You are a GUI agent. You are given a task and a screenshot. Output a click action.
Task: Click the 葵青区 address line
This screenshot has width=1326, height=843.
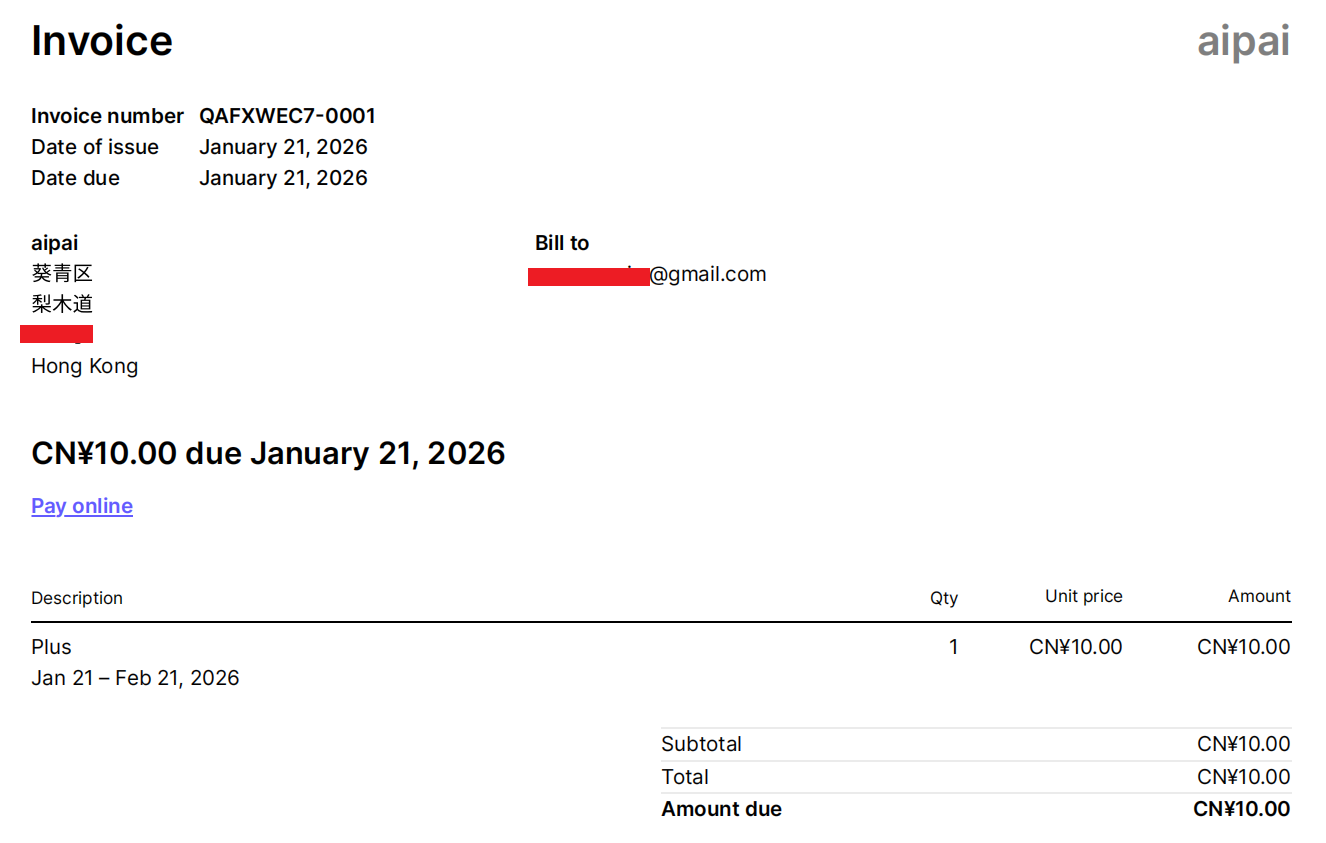click(62, 274)
